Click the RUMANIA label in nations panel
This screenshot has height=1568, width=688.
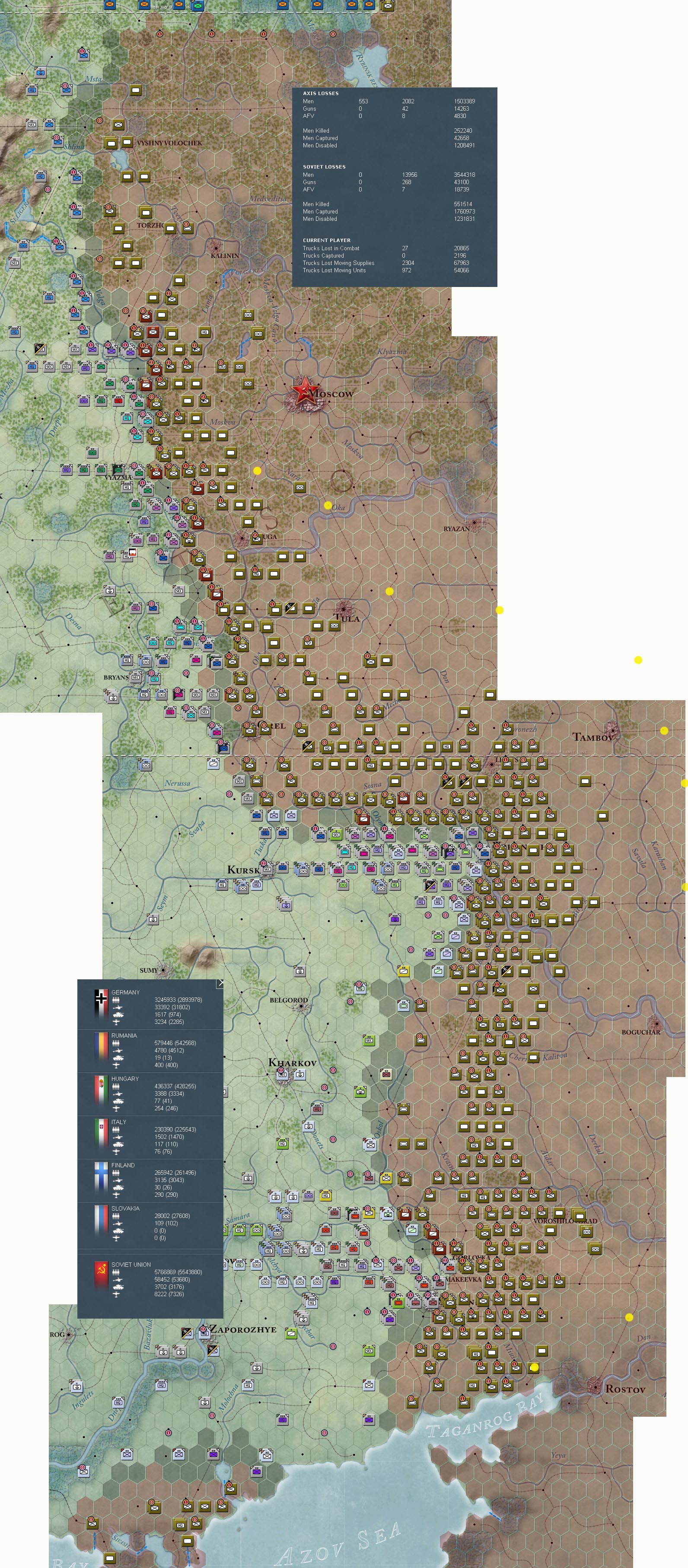(124, 1036)
